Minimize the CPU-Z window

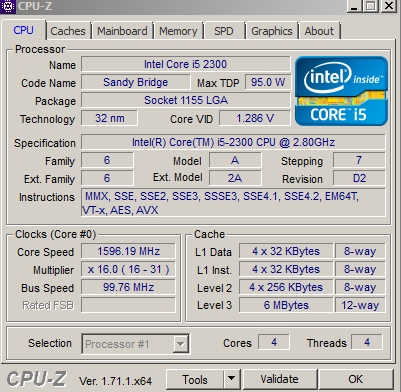coord(354,6)
